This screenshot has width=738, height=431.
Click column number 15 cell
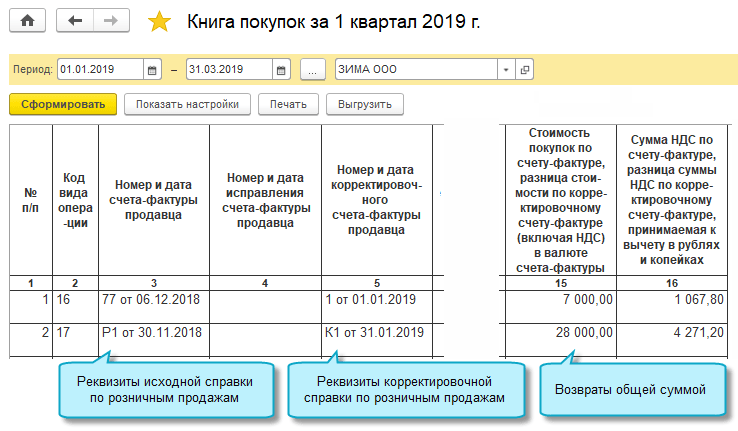point(561,283)
